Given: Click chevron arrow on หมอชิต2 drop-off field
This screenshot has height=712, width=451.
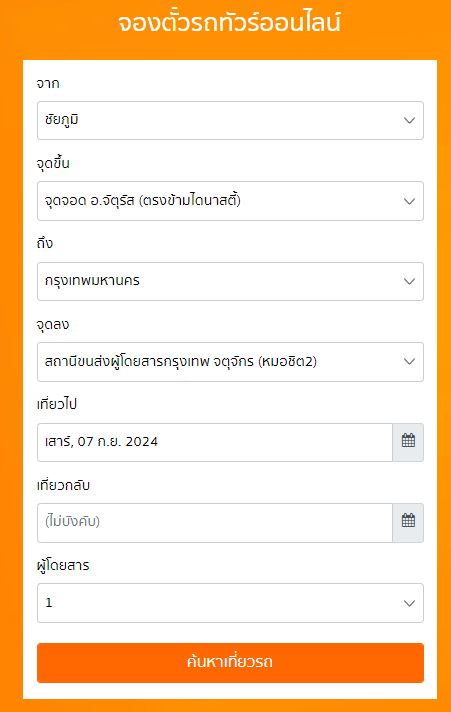Looking at the screenshot, I should (x=409, y=362).
